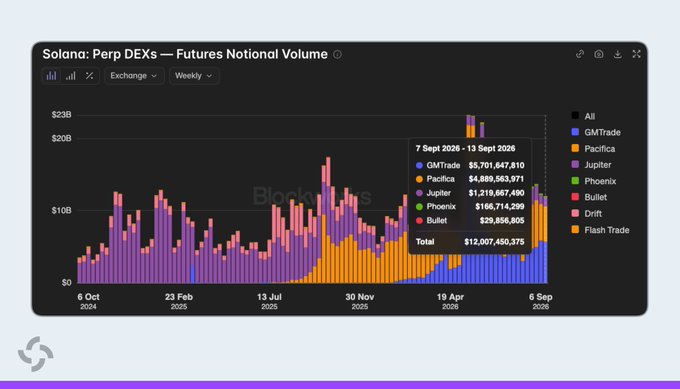The width and height of the screenshot is (680, 389).
Task: Click the 19 Apr 2026 x-axis label
Action: pyautogui.click(x=450, y=301)
